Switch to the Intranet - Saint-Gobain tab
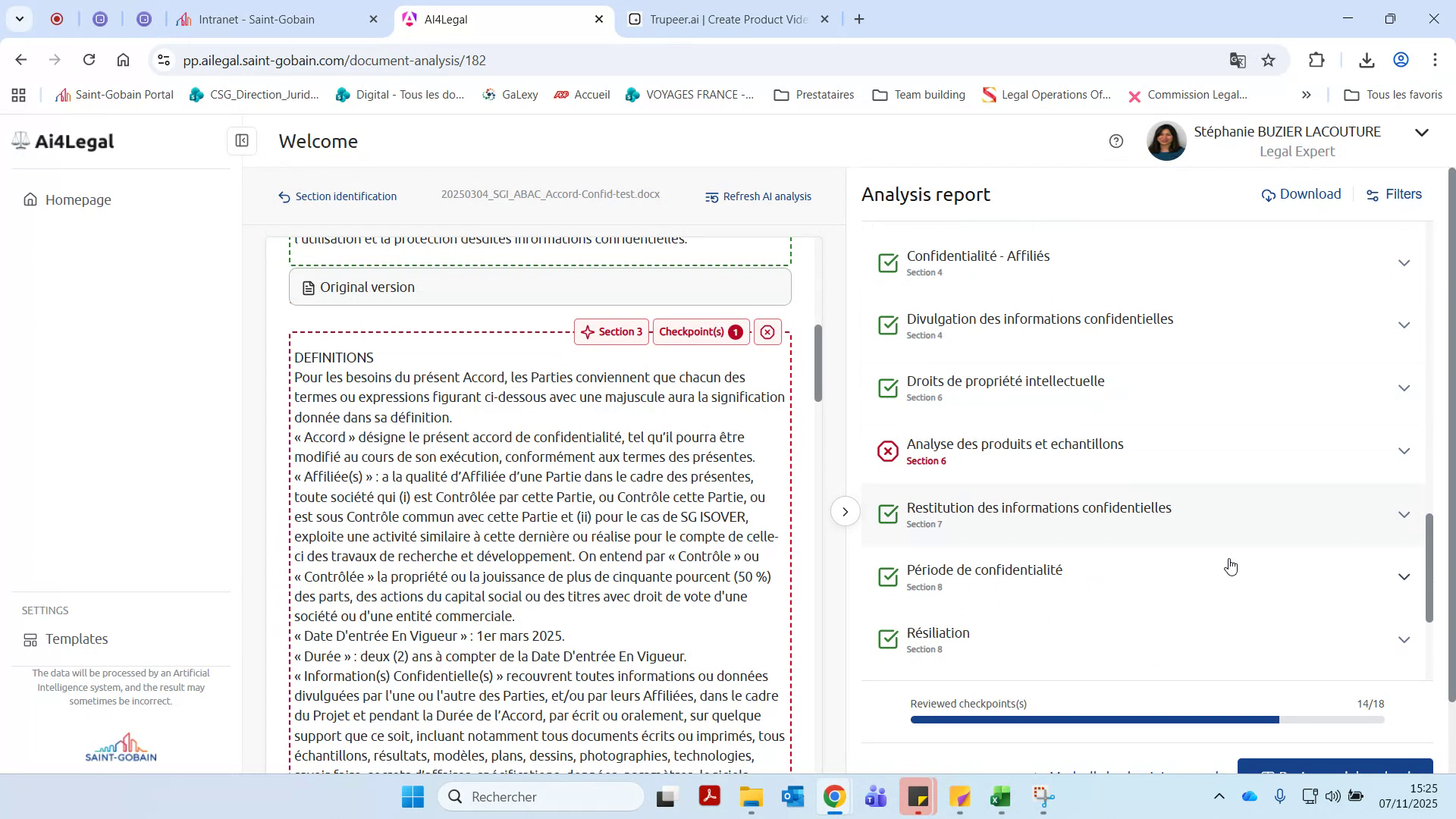This screenshot has height=819, width=1456. tap(258, 19)
